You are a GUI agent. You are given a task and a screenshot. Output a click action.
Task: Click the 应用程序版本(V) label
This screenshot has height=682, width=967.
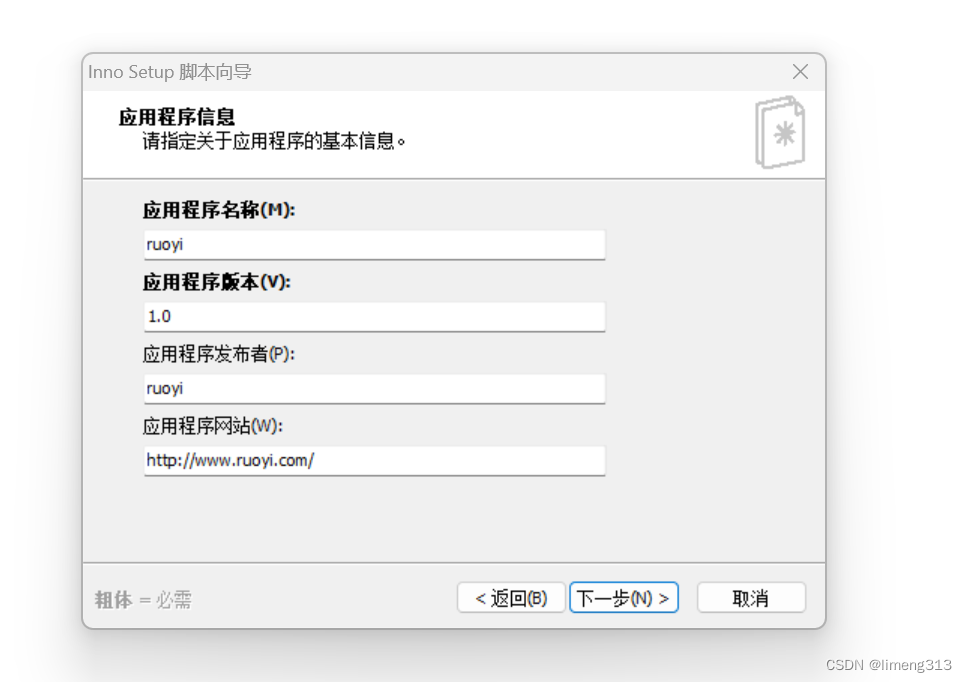[216, 282]
